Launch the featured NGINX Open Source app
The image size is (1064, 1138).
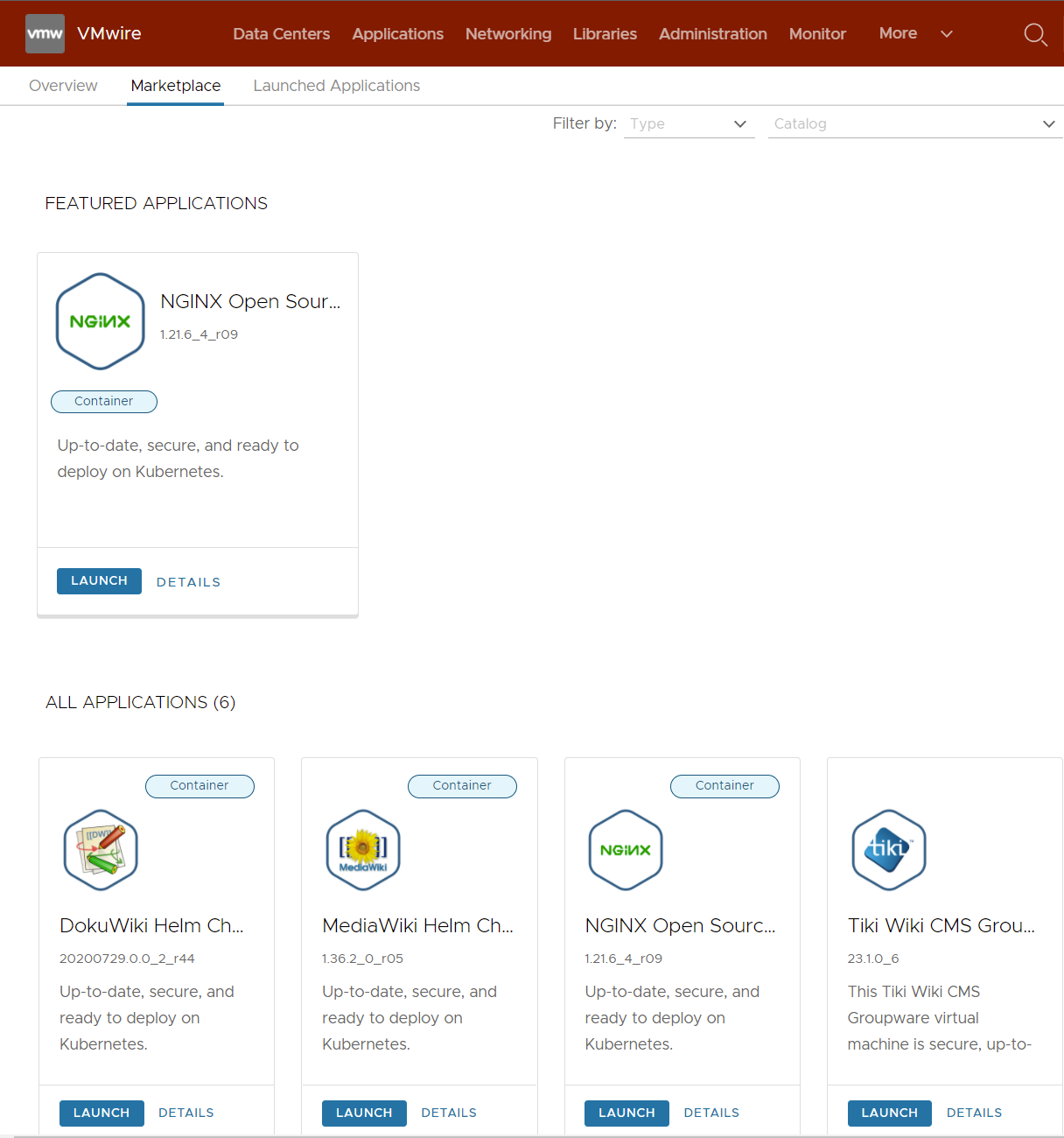(99, 581)
